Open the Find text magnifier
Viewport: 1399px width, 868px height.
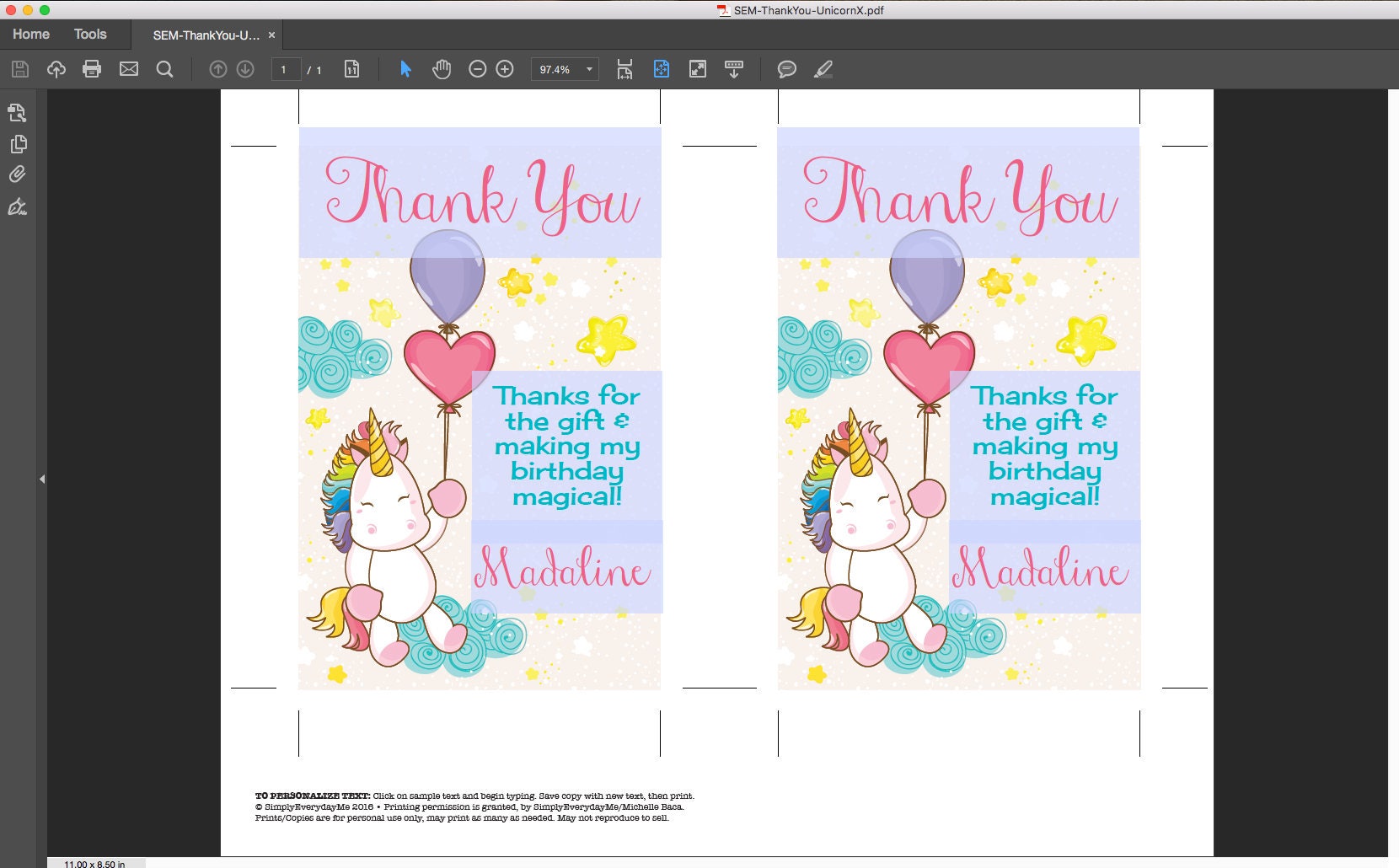pos(165,69)
